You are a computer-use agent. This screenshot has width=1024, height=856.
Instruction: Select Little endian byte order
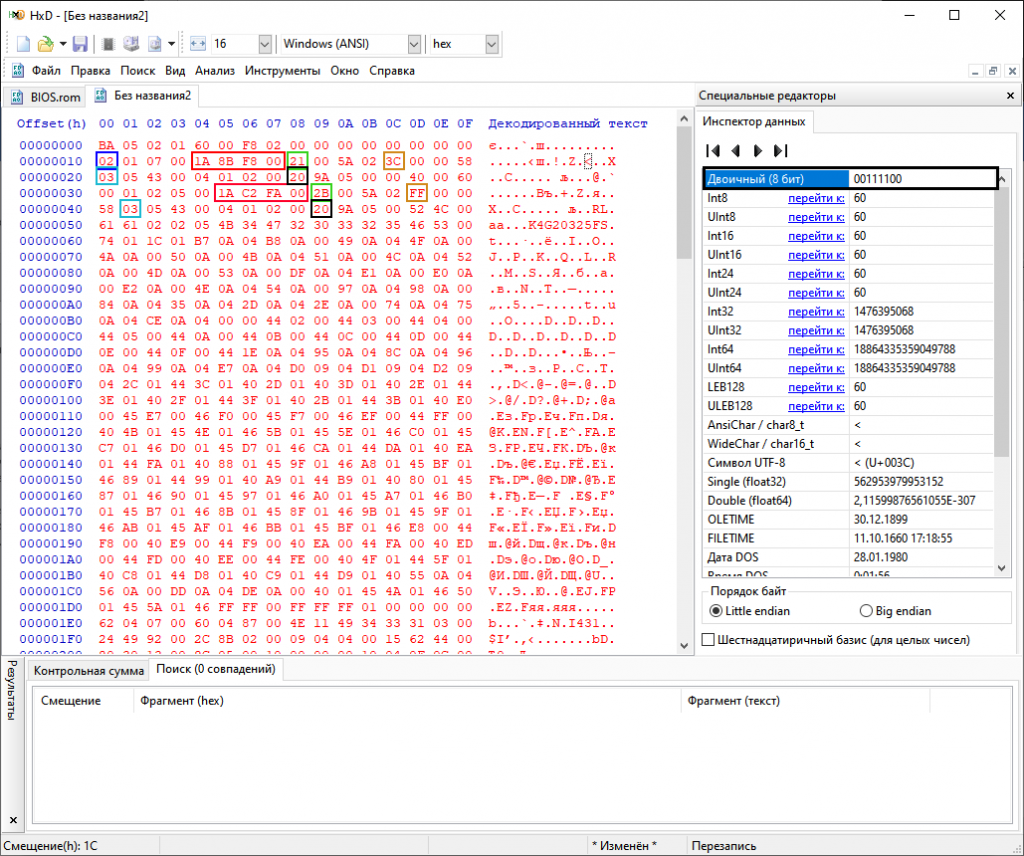[x=716, y=611]
